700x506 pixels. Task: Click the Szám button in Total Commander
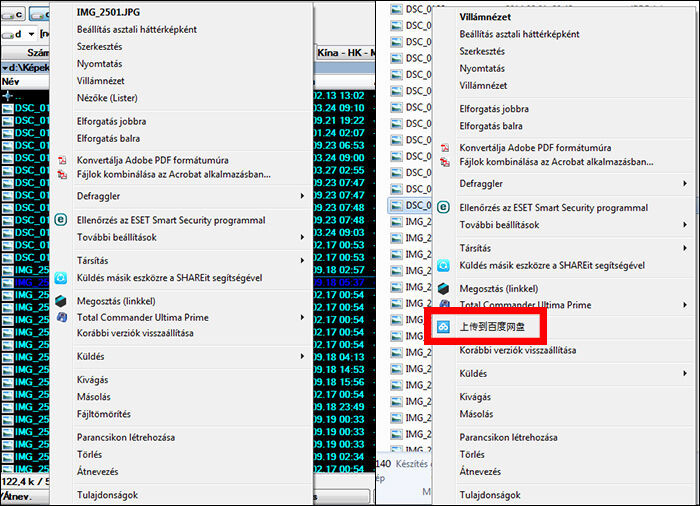(x=25, y=53)
